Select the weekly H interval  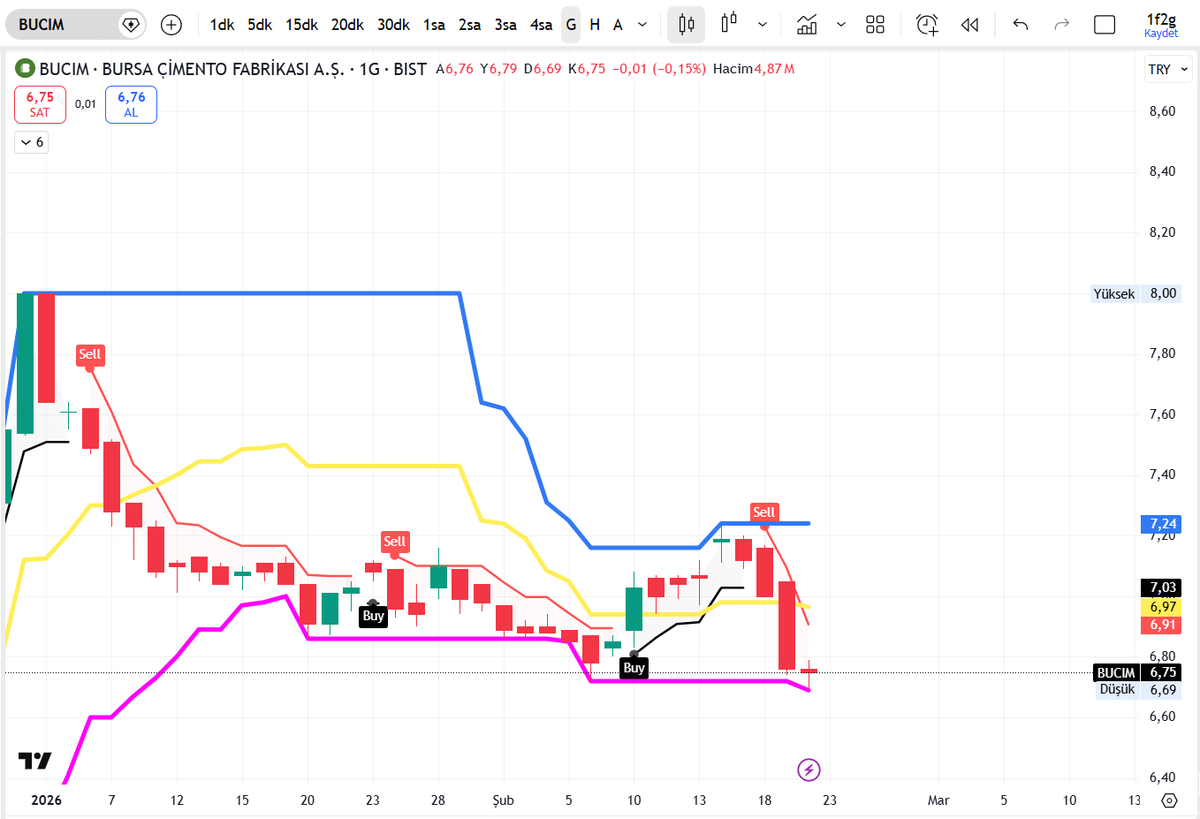(x=595, y=24)
